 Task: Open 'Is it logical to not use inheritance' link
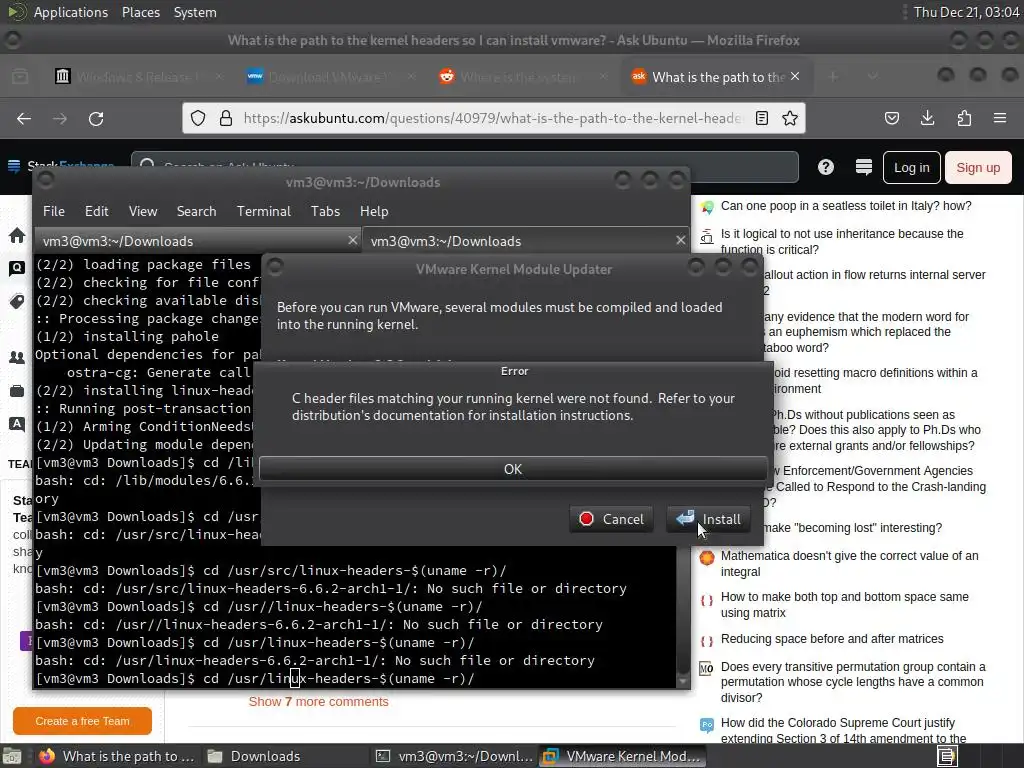pyautogui.click(x=842, y=242)
